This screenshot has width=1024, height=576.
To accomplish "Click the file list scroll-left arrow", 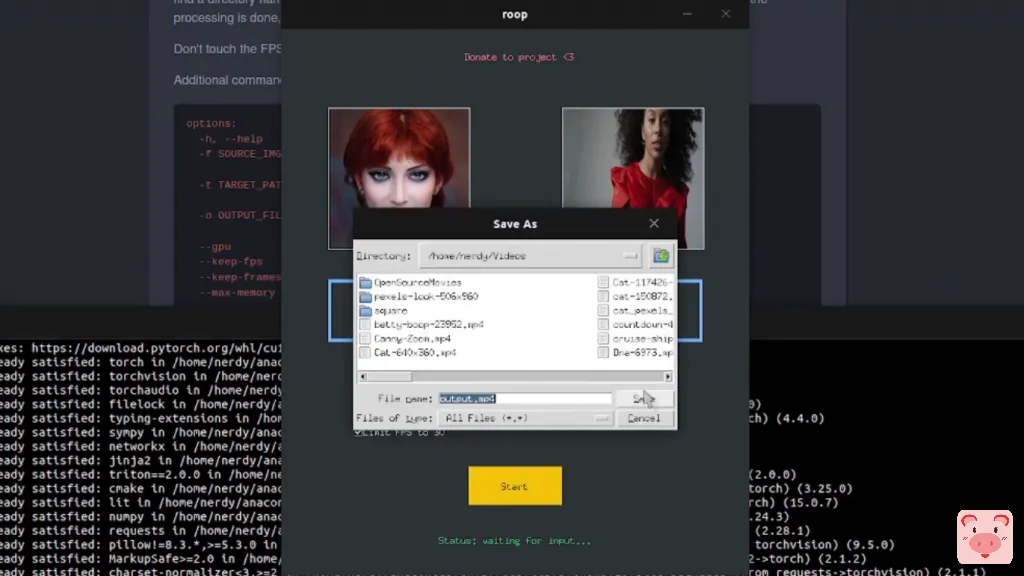I will [363, 377].
